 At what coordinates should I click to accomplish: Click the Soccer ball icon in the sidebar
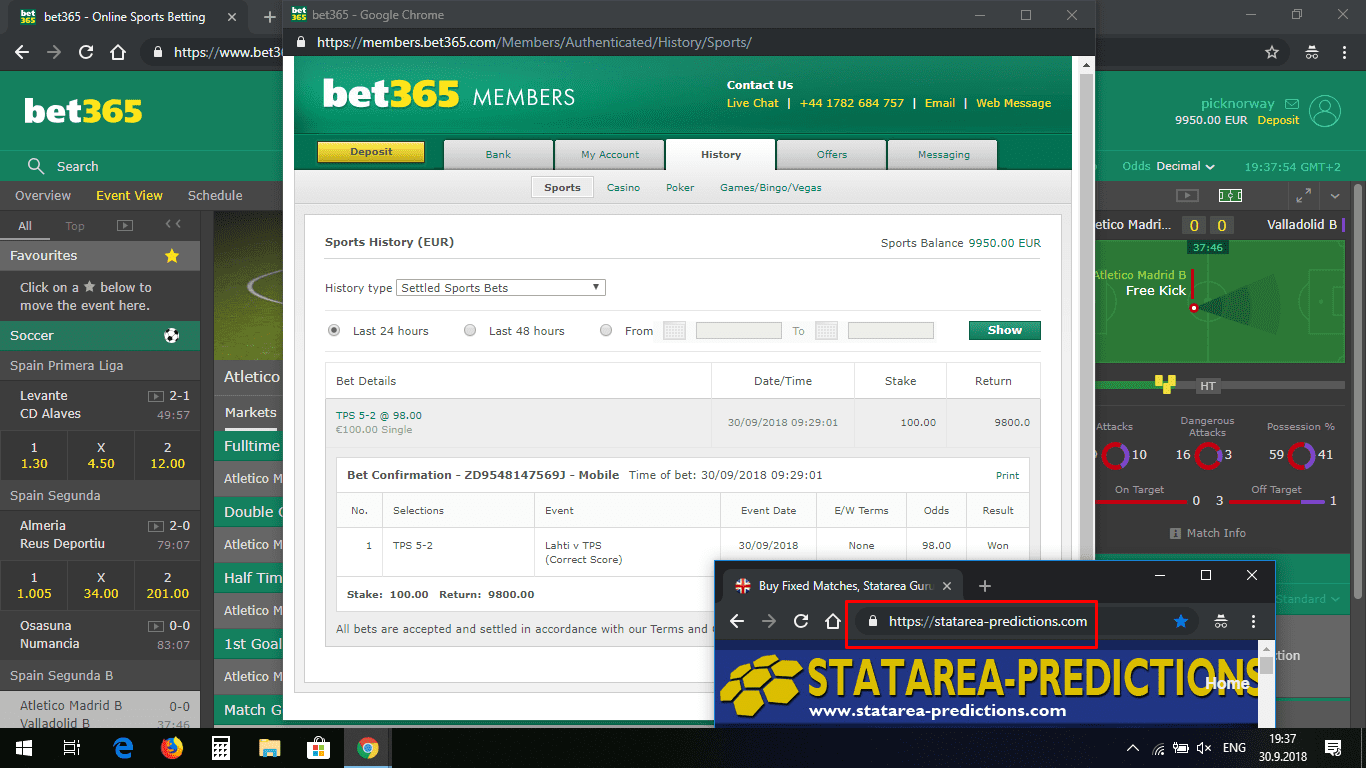click(x=171, y=336)
